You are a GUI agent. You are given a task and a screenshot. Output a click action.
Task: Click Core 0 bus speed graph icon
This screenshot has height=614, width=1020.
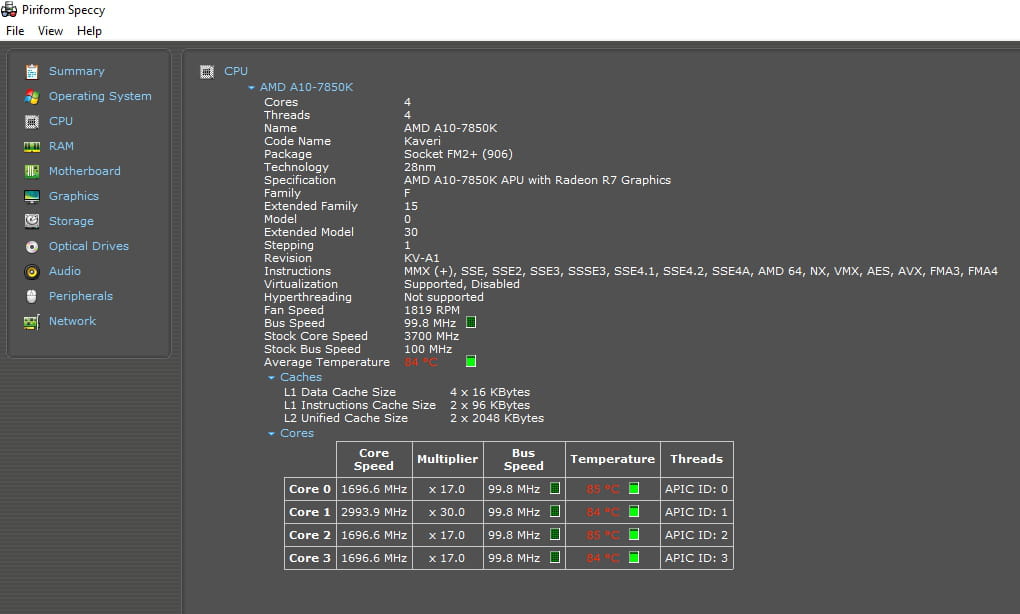pyautogui.click(x=555, y=488)
